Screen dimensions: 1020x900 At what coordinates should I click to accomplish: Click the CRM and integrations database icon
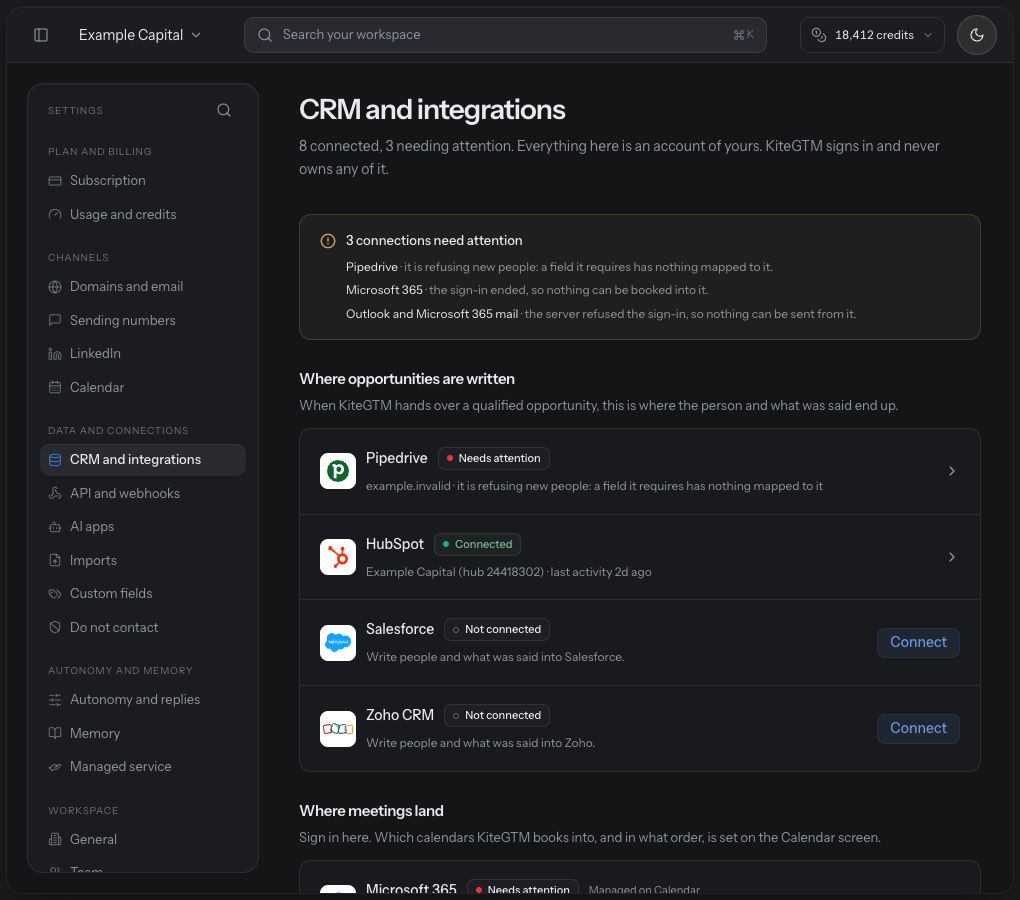pos(55,460)
